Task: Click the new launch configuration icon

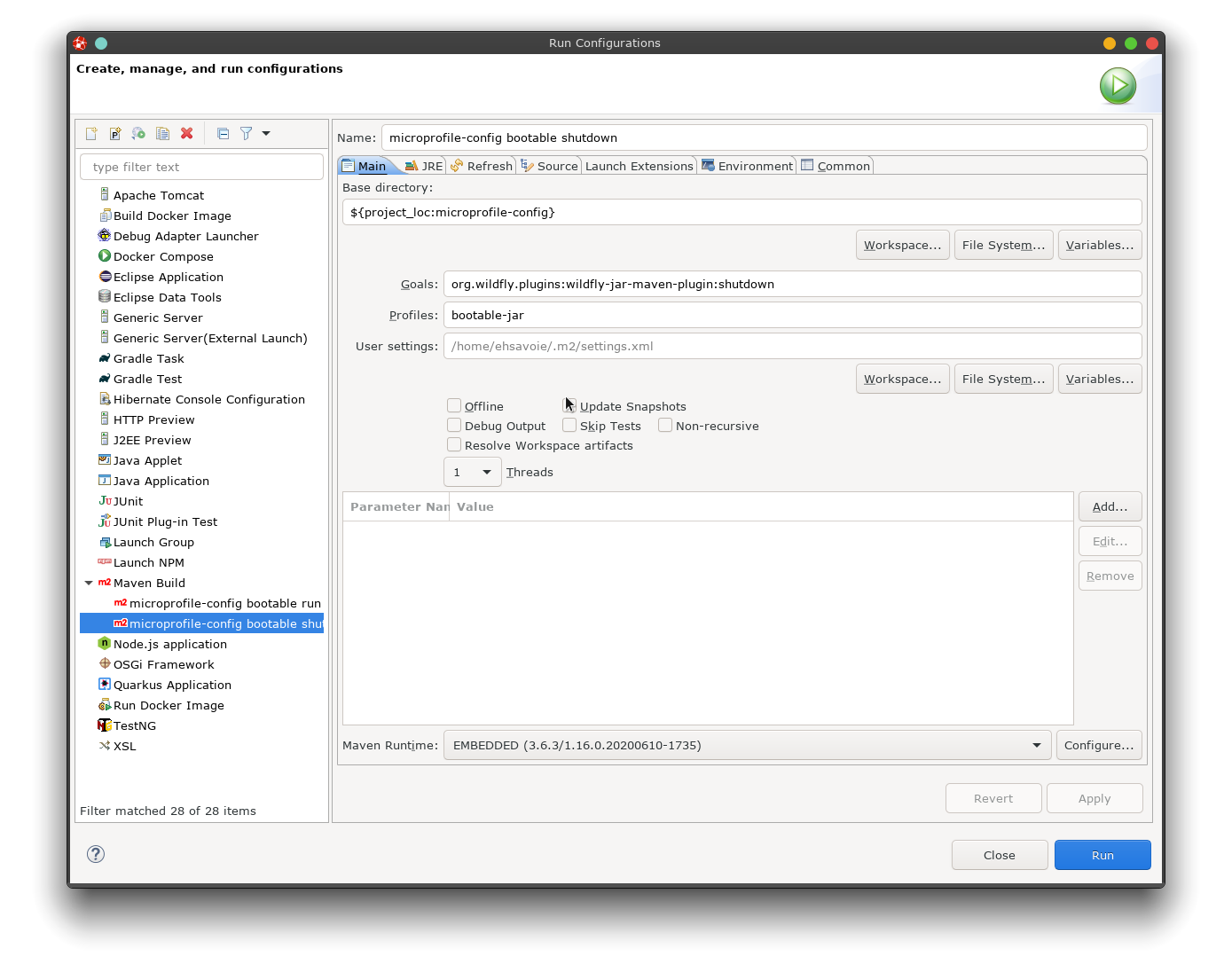Action: 91,134
